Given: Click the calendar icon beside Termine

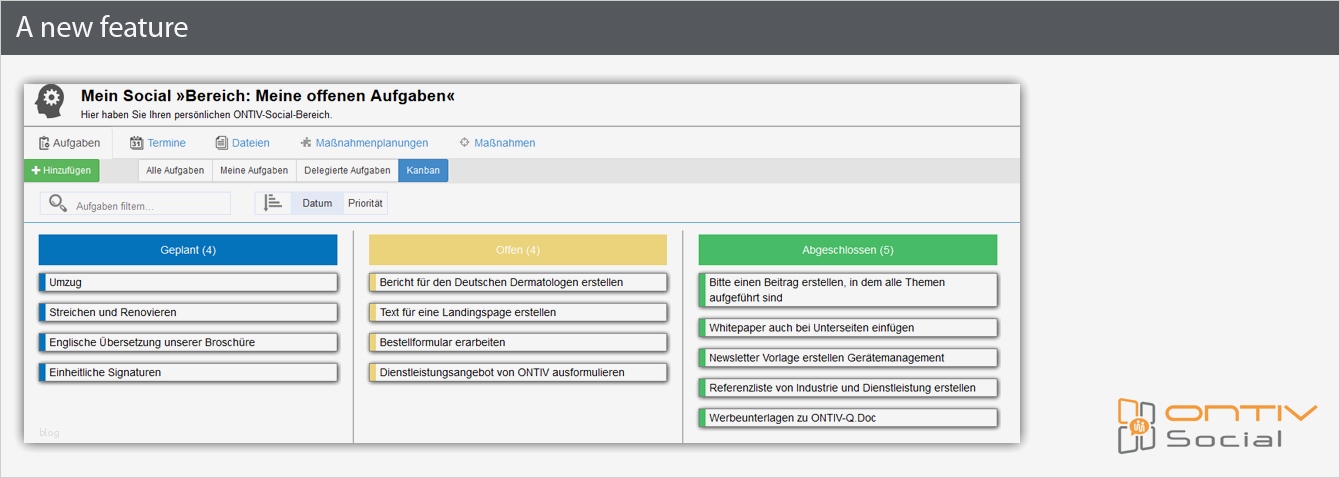Looking at the screenshot, I should coord(137,143).
